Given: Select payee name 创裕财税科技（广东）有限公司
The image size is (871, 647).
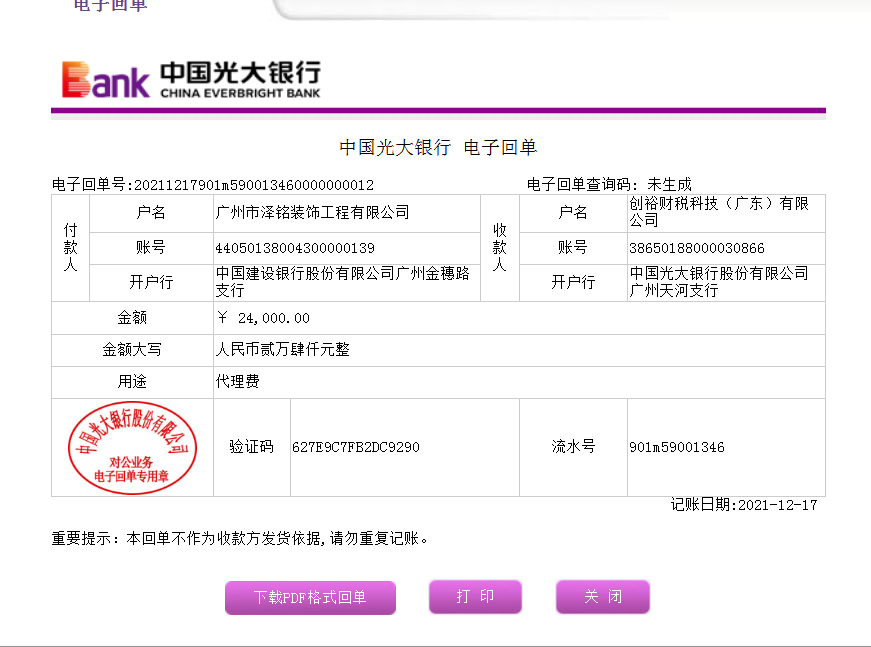Looking at the screenshot, I should [718, 212].
